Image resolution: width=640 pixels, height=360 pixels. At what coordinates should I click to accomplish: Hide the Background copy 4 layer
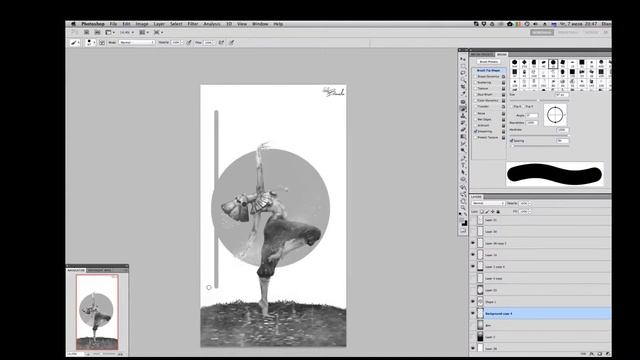473,313
